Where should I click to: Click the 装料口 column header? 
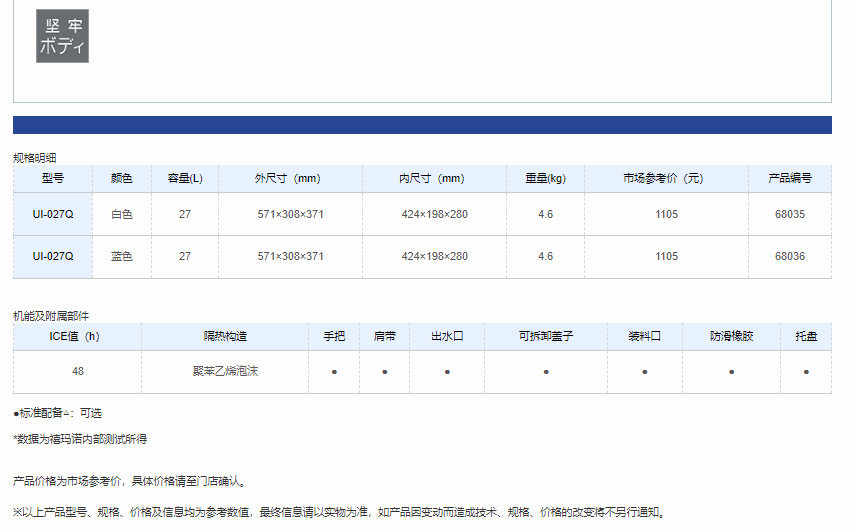645,337
